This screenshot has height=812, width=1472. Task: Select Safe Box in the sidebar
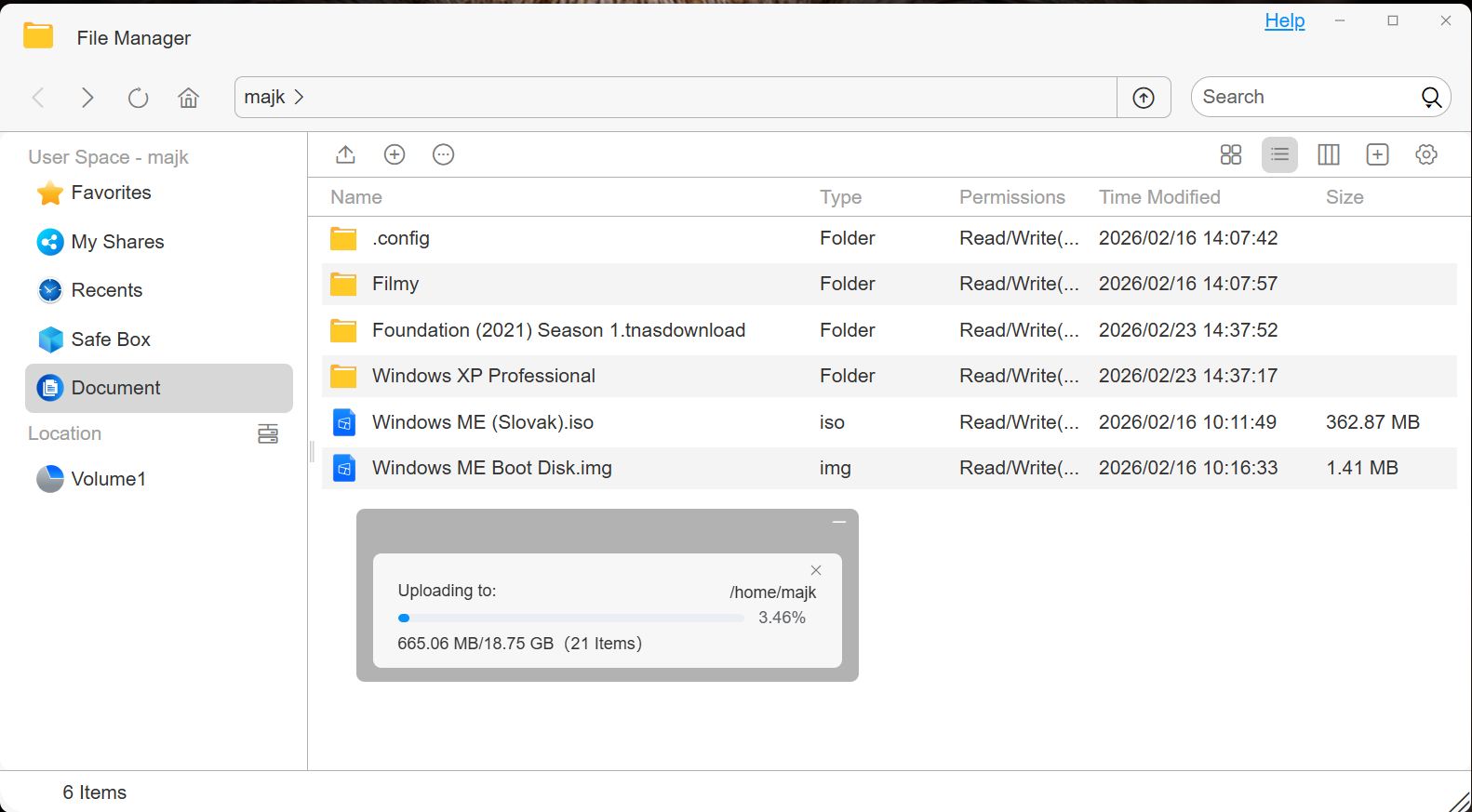point(111,339)
